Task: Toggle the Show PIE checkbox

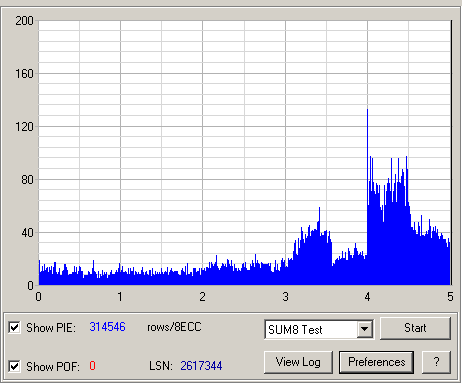Action: coord(14,327)
